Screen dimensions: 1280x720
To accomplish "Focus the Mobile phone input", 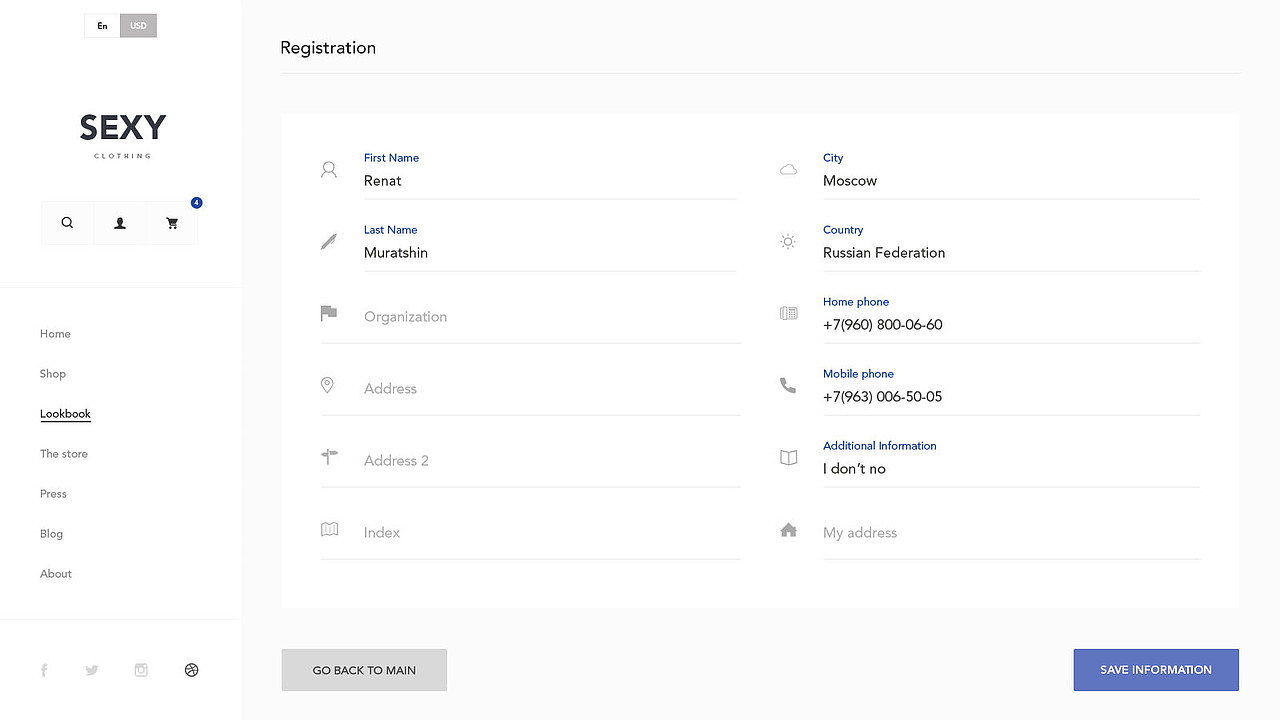I will [1010, 397].
